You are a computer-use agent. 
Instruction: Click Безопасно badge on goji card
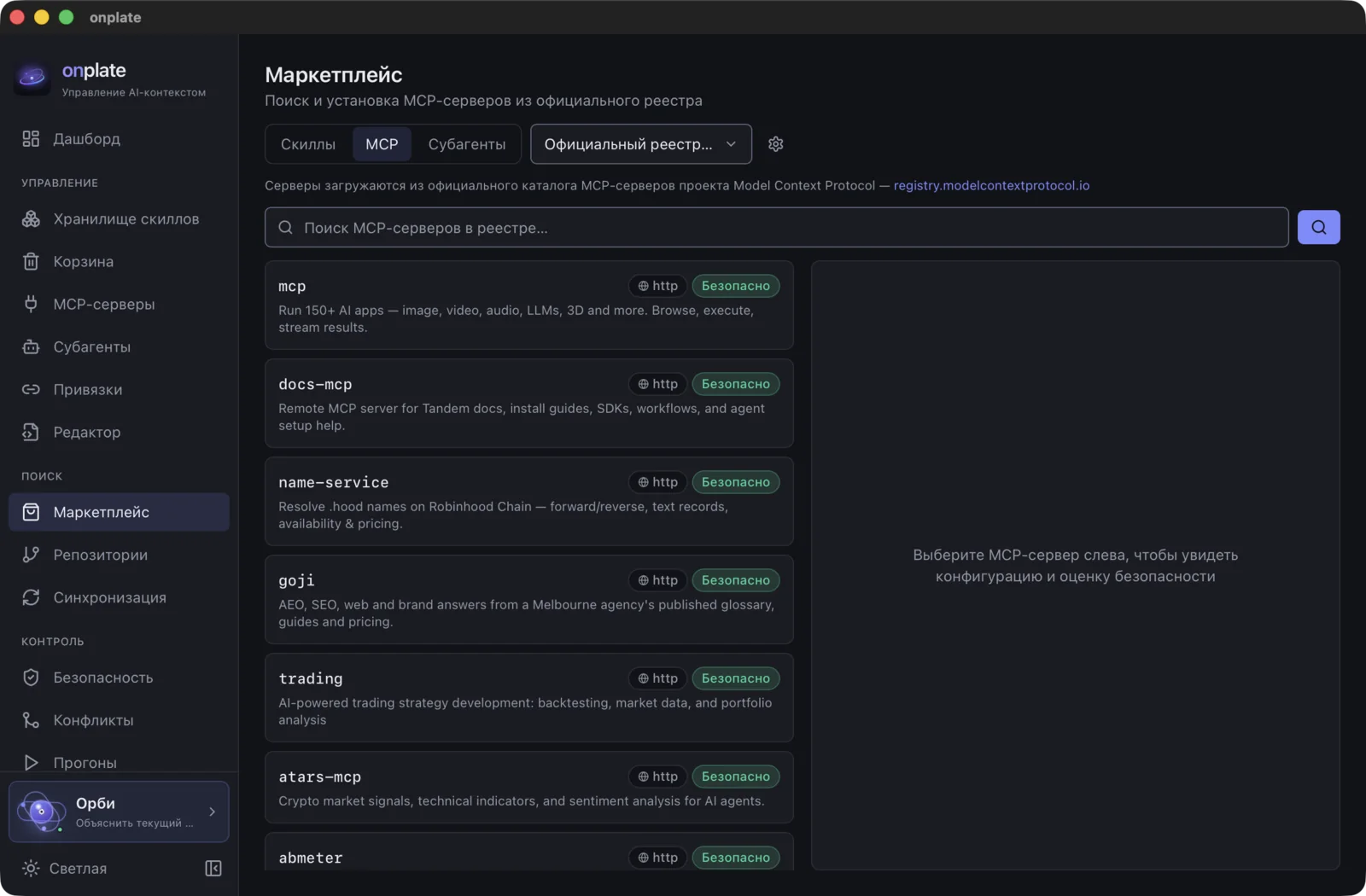pos(735,580)
